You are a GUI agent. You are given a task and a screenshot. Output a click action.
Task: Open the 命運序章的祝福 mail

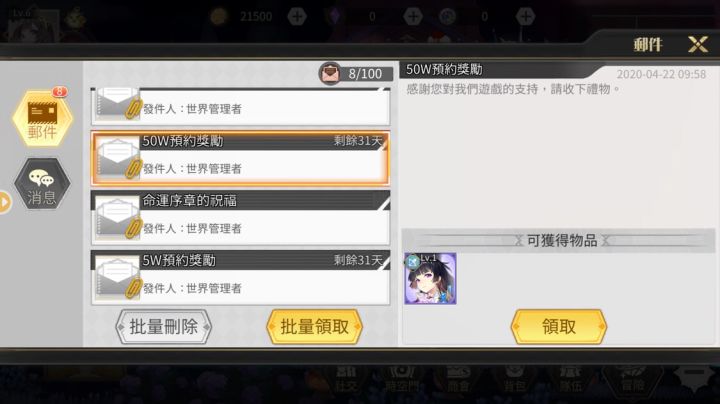click(x=241, y=218)
